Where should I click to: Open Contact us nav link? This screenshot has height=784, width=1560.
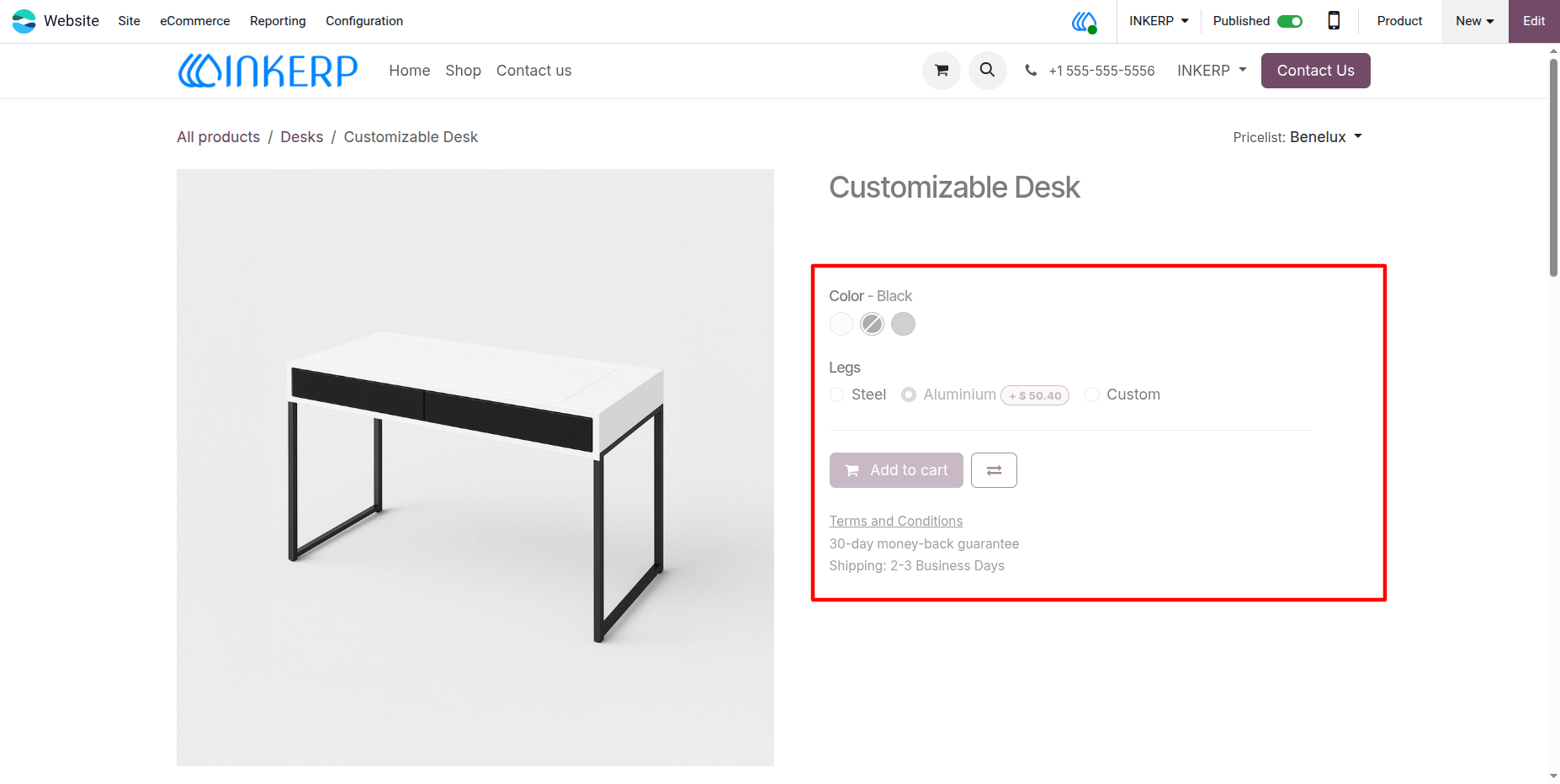tap(533, 71)
